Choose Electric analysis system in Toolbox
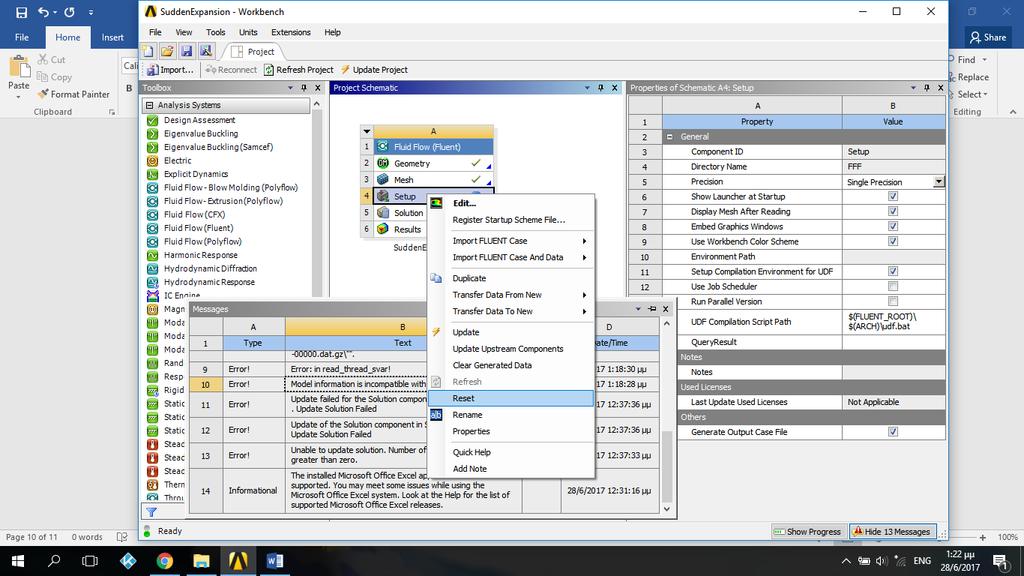 pyautogui.click(x=177, y=161)
